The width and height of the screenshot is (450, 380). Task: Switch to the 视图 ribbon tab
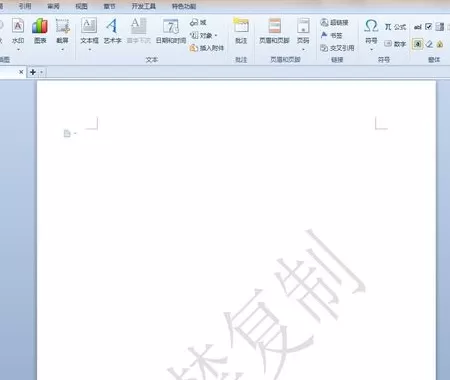[x=81, y=6]
